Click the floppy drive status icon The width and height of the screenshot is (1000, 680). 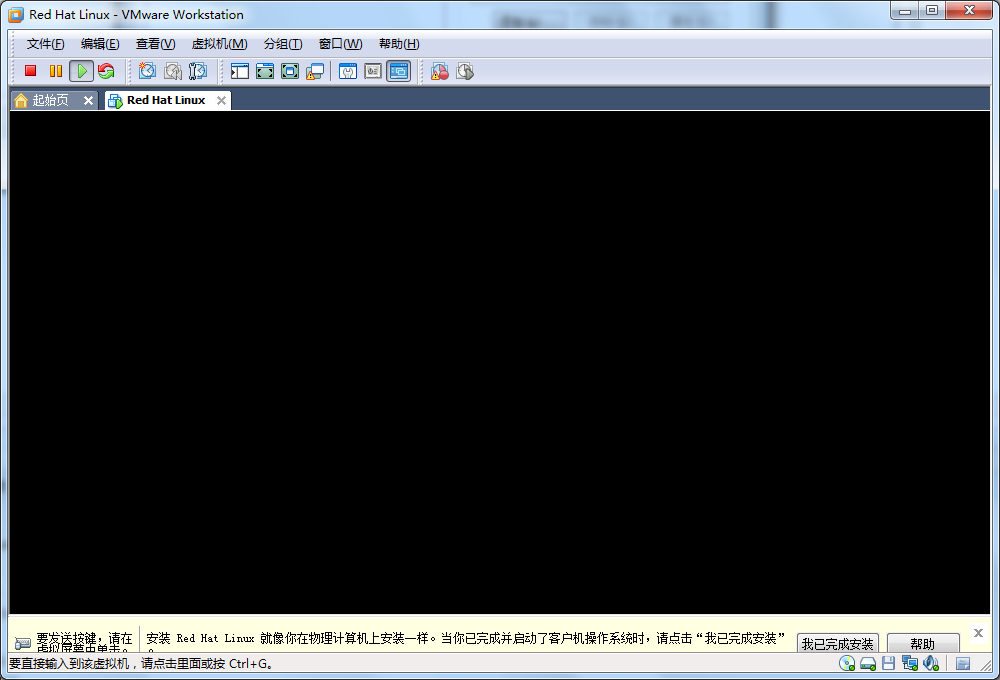coord(888,663)
